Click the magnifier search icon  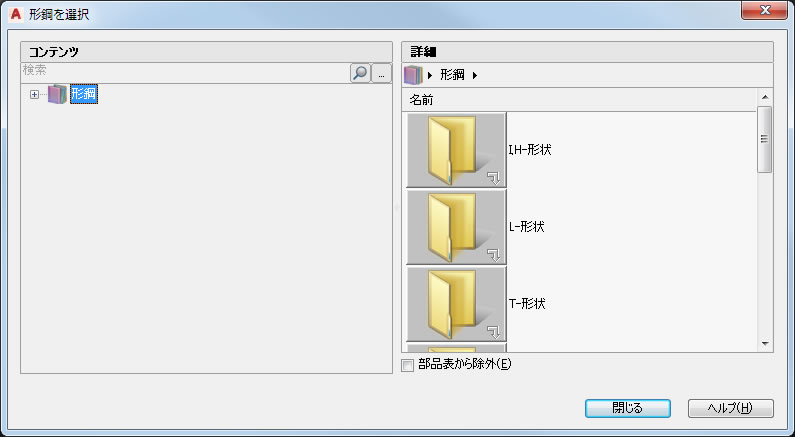pyautogui.click(x=360, y=74)
